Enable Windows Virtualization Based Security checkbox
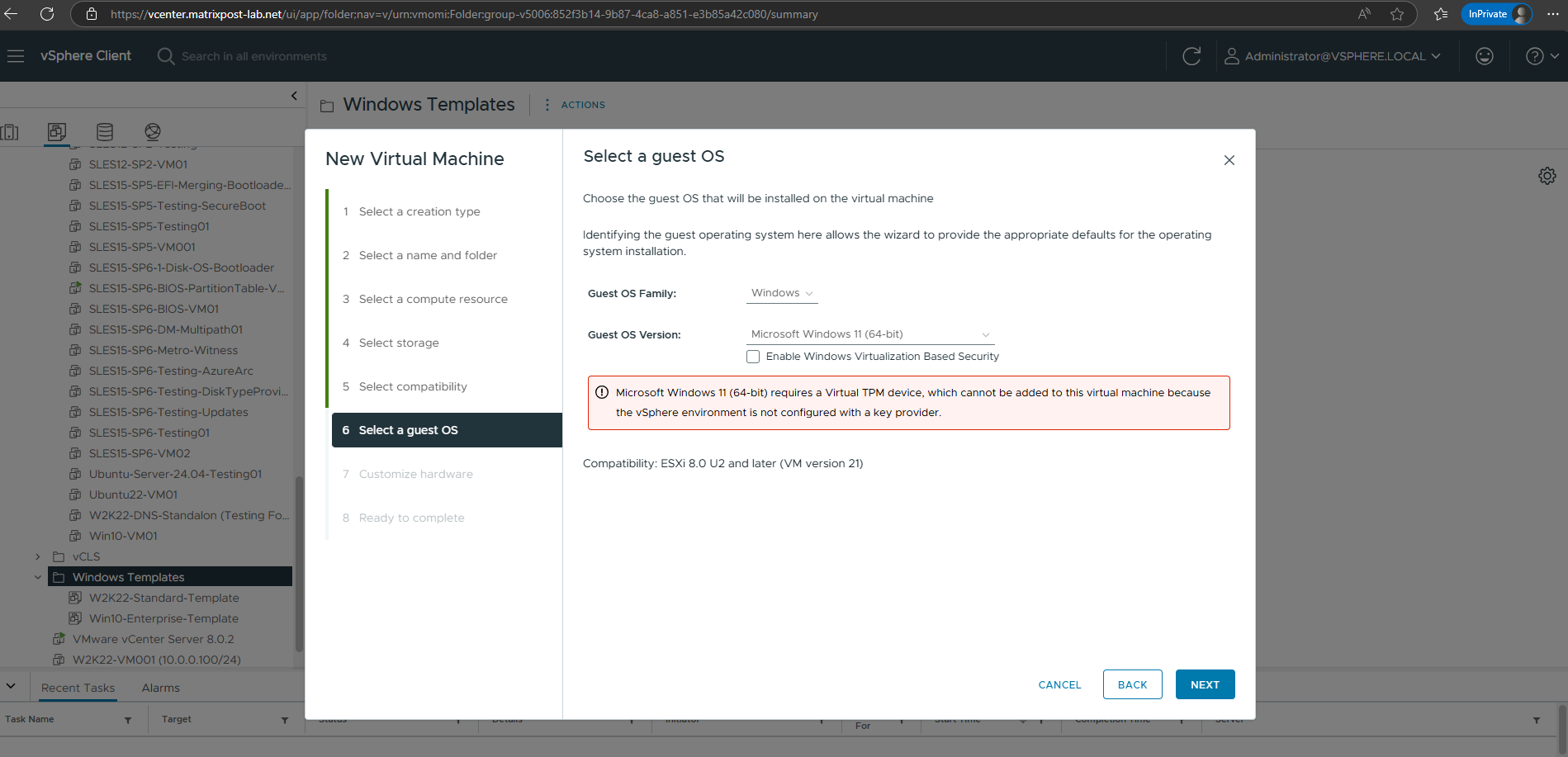 (x=753, y=357)
